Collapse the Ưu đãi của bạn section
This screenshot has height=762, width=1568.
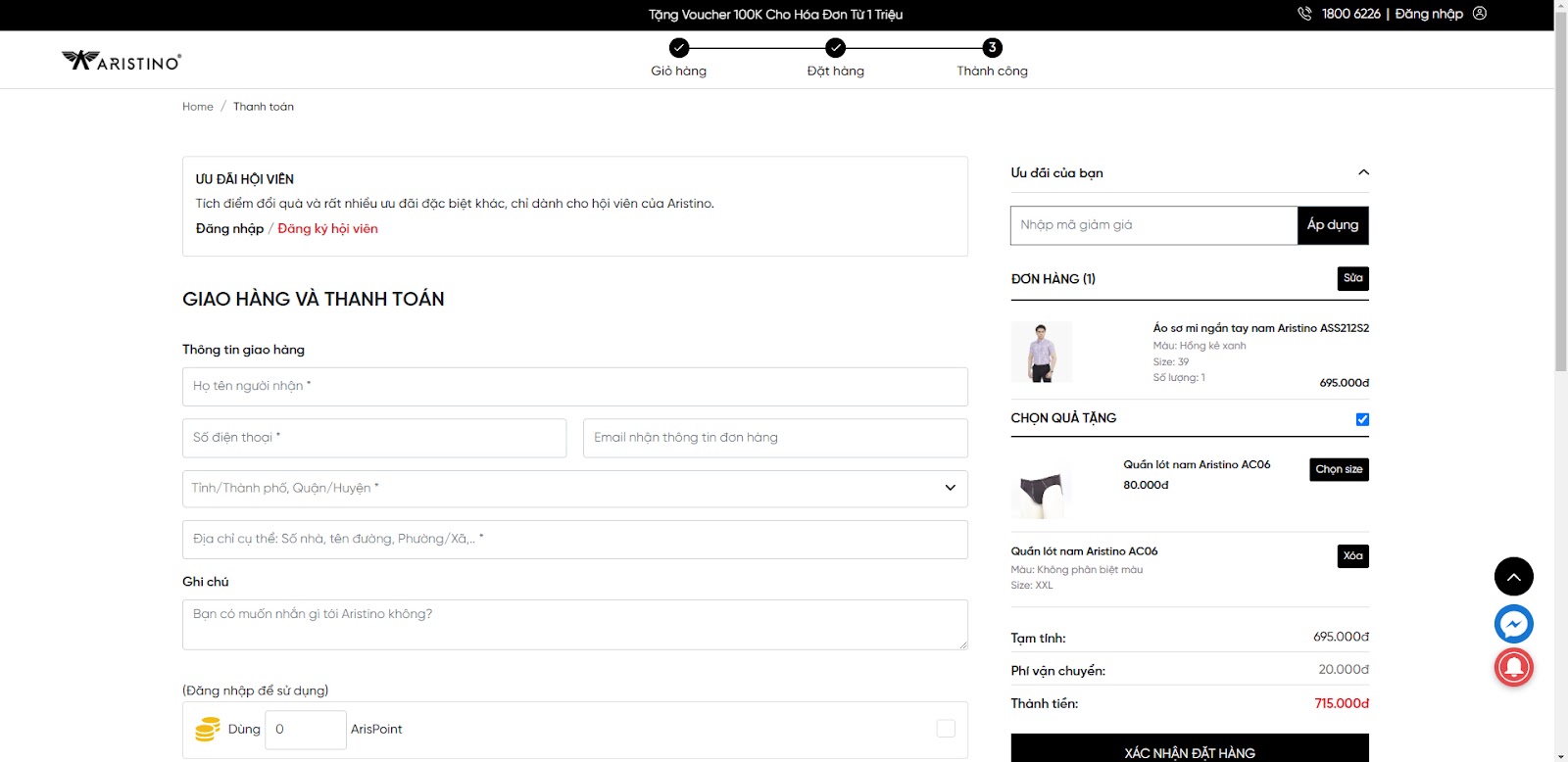(x=1363, y=172)
